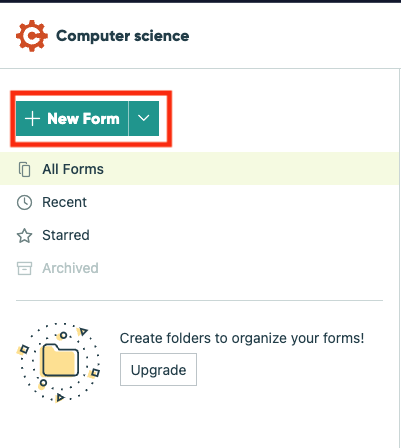Click the Computer science organization name
The height and width of the screenshot is (448, 401).
pyautogui.click(x=123, y=36)
